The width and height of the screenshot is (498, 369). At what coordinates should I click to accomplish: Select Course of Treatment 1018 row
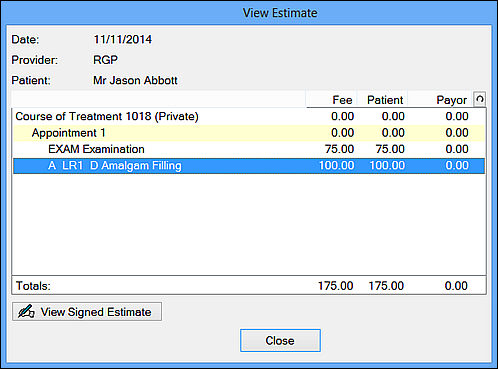(x=249, y=116)
